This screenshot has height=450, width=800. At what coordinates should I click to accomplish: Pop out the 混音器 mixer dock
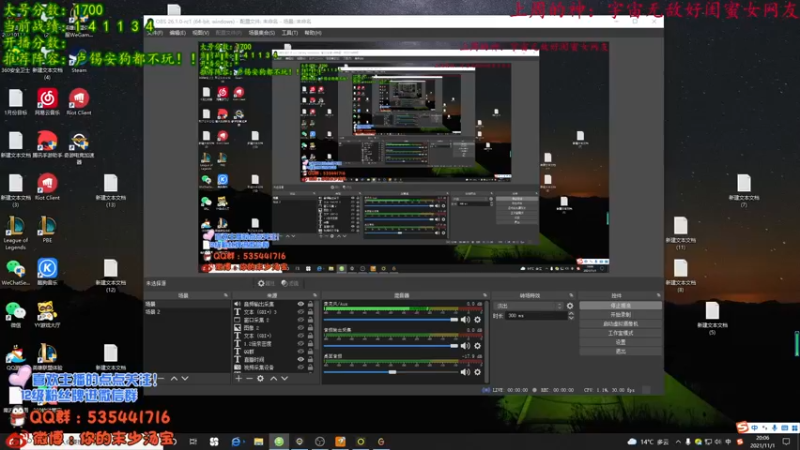(x=485, y=295)
